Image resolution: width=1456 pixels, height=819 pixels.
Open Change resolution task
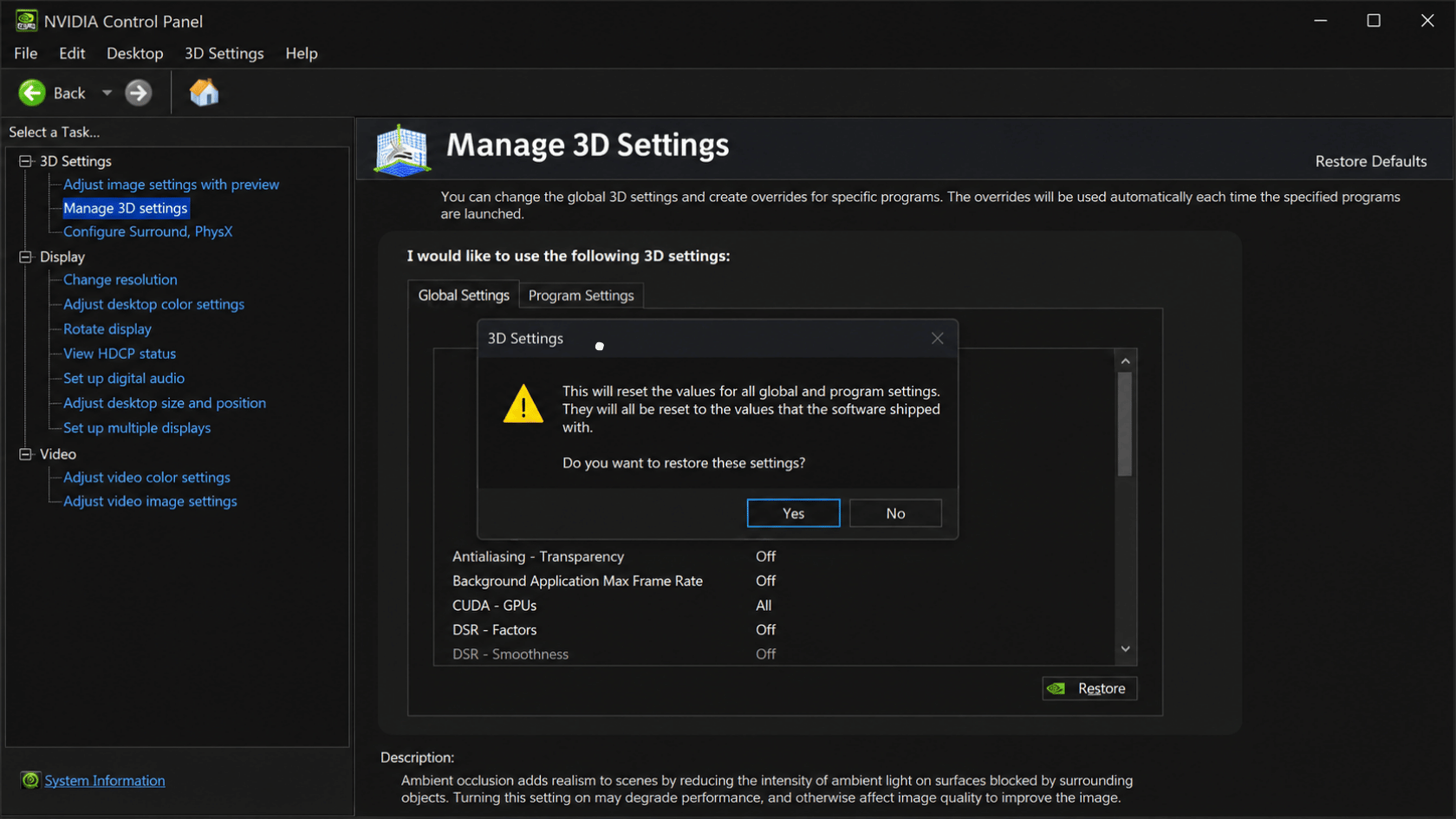[120, 280]
